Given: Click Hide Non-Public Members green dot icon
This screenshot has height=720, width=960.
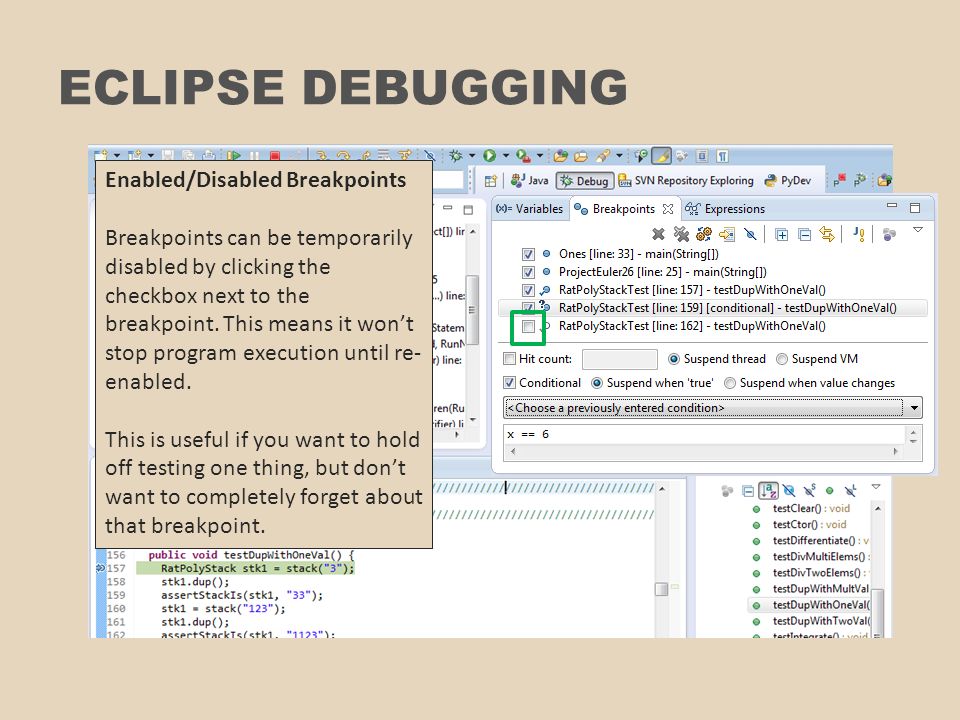Looking at the screenshot, I should (x=830, y=490).
